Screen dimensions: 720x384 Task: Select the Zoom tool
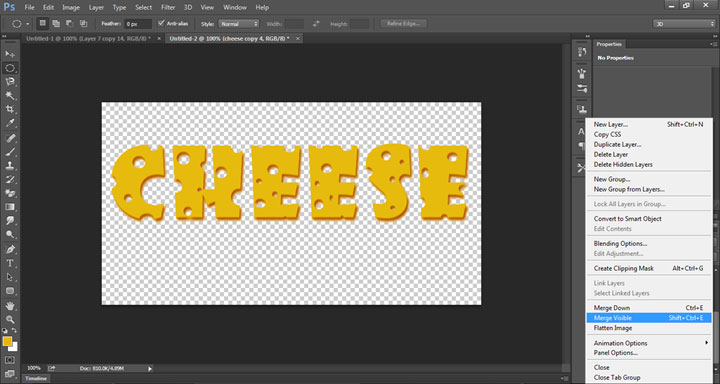(10, 319)
